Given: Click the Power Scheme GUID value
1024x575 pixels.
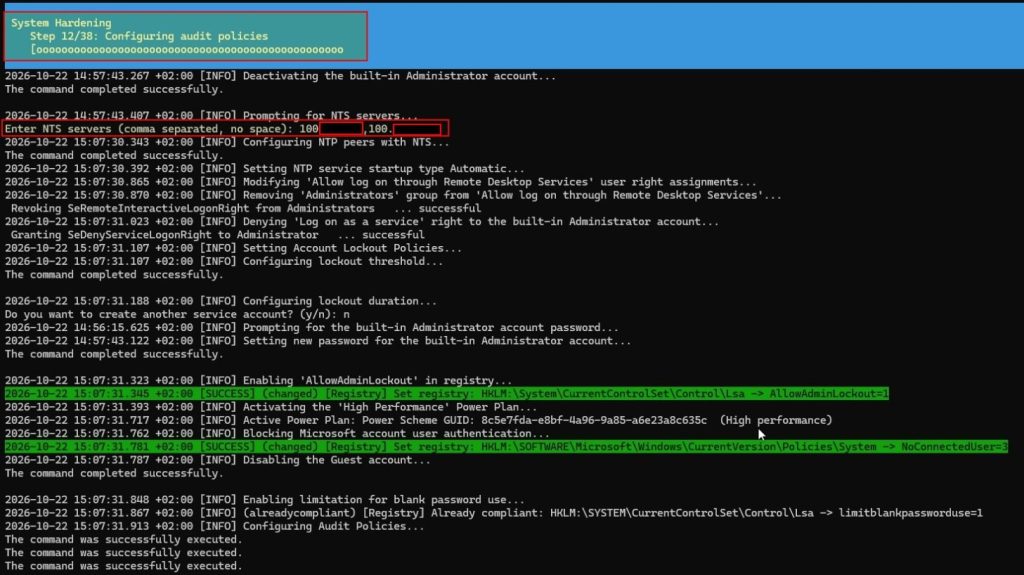Looking at the screenshot, I should coord(594,420).
